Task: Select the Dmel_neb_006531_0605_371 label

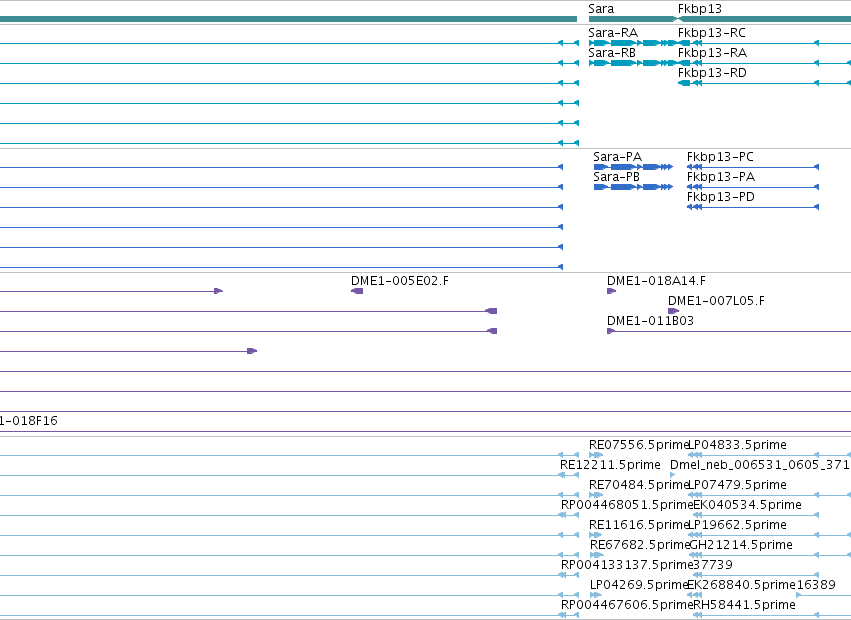Action: [x=759, y=465]
